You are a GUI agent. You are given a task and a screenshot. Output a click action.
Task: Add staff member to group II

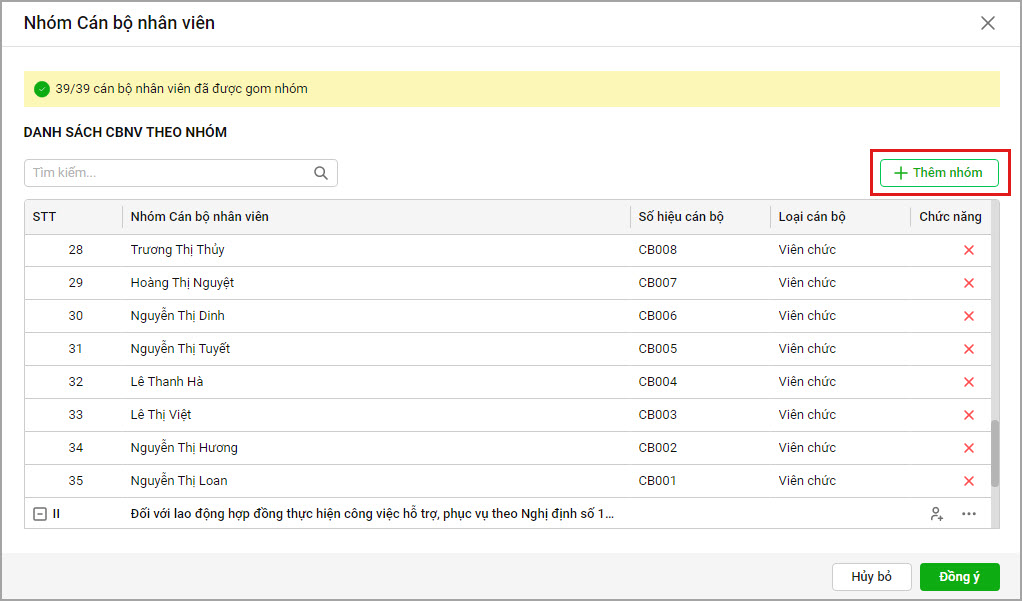click(x=936, y=514)
